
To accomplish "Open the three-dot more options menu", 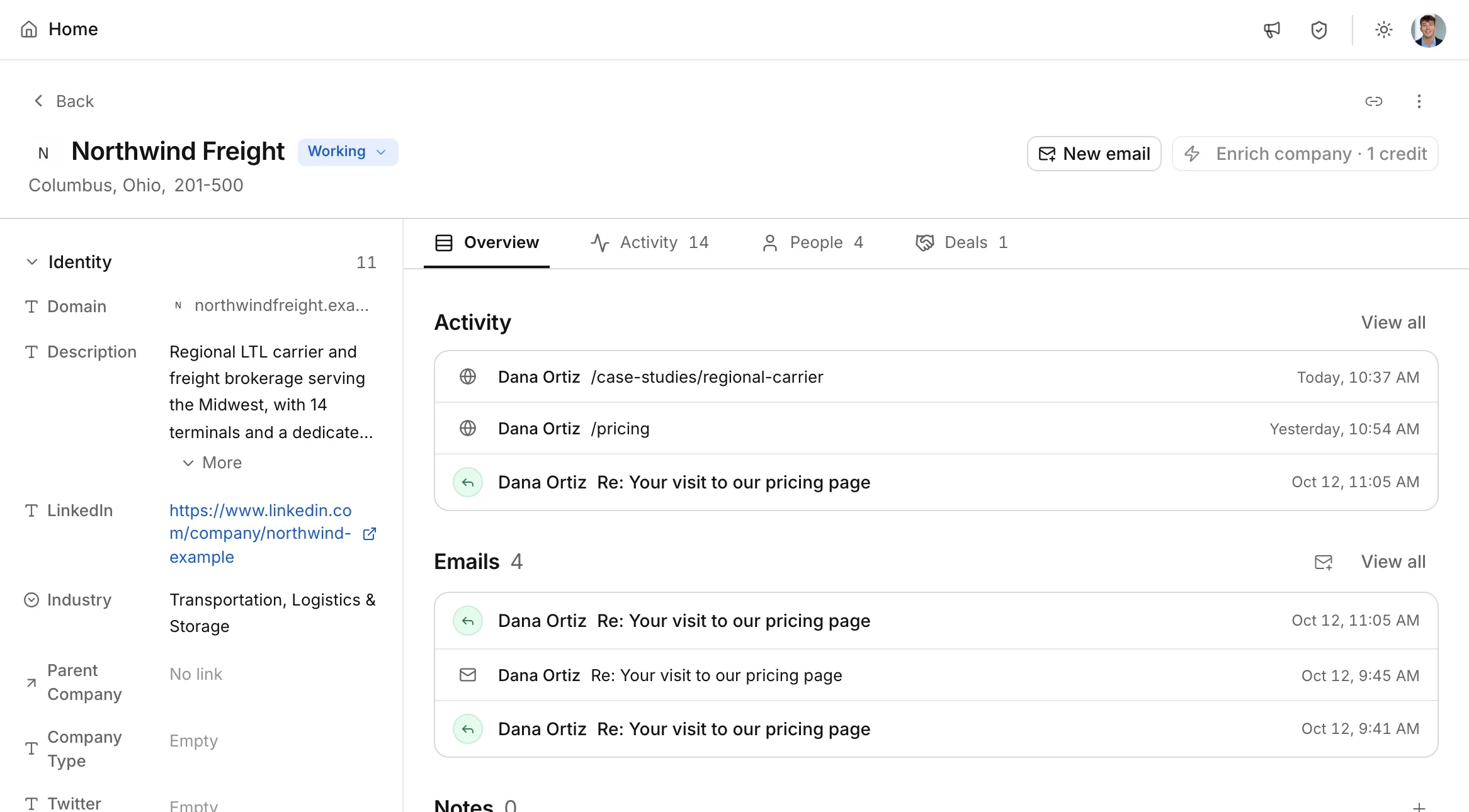I will tap(1419, 101).
